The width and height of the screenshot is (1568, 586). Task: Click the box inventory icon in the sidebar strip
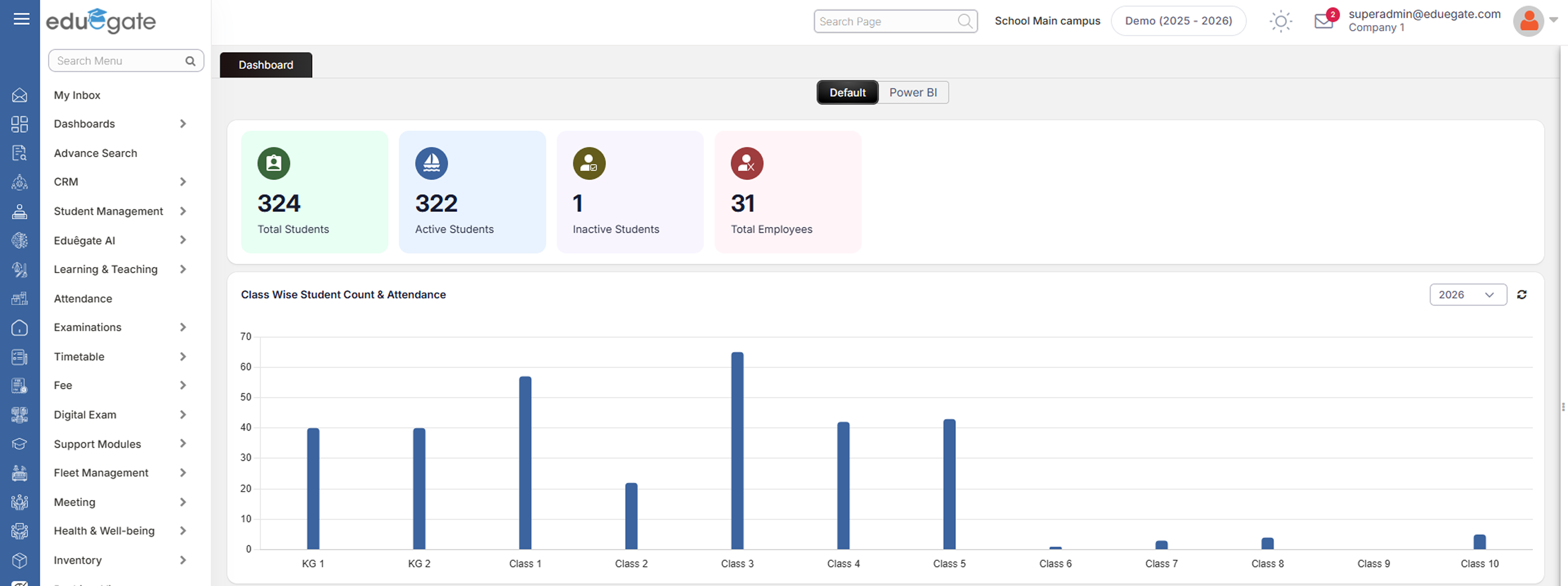click(x=19, y=560)
